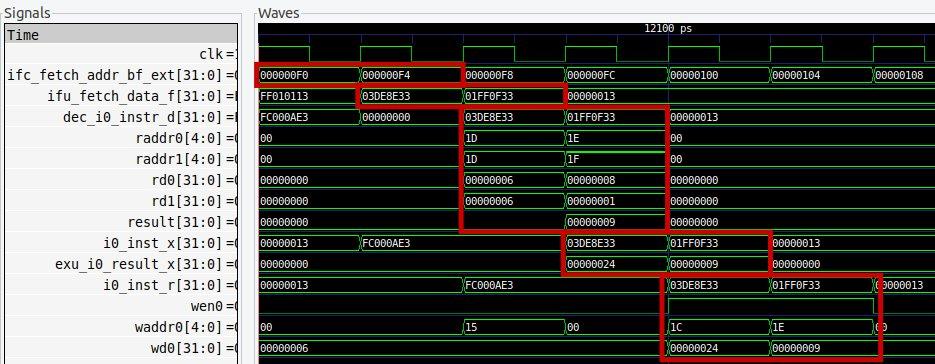The image size is (935, 364).
Task: Click 01FF0F33 in the dec_i0_instr_d row
Action: coord(592,117)
